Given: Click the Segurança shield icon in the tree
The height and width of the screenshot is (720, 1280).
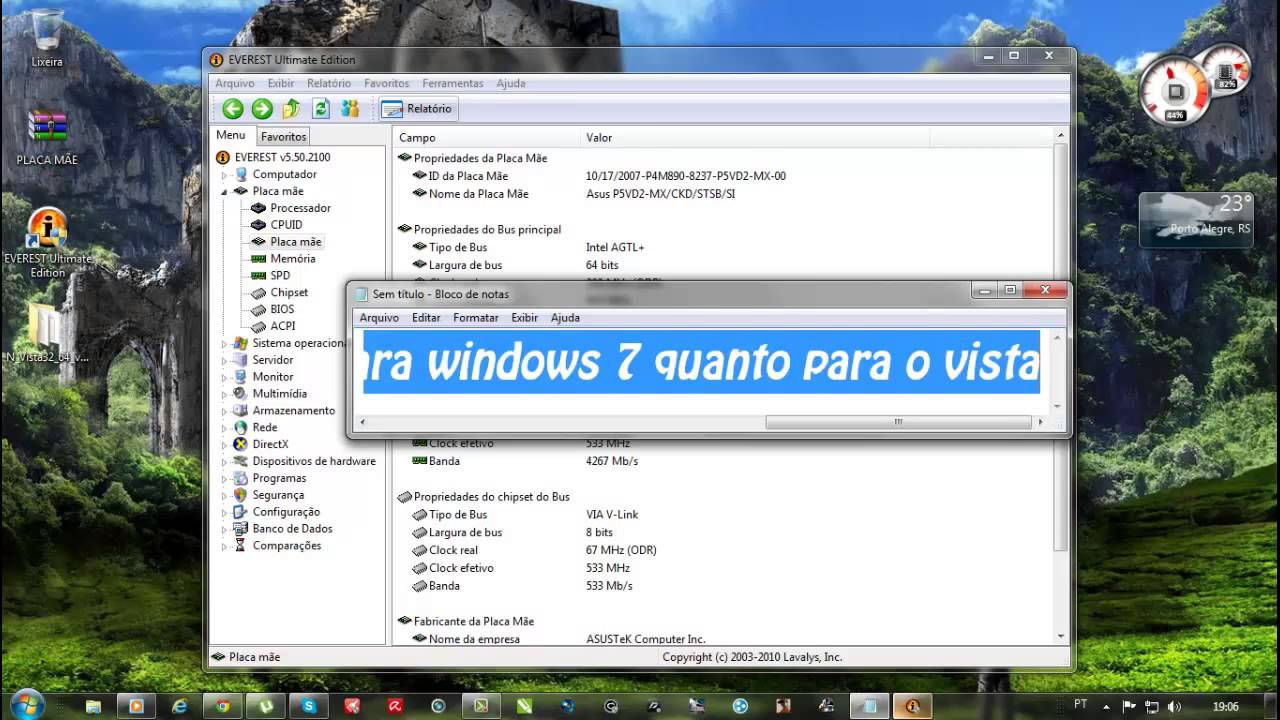Looking at the screenshot, I should [x=240, y=495].
